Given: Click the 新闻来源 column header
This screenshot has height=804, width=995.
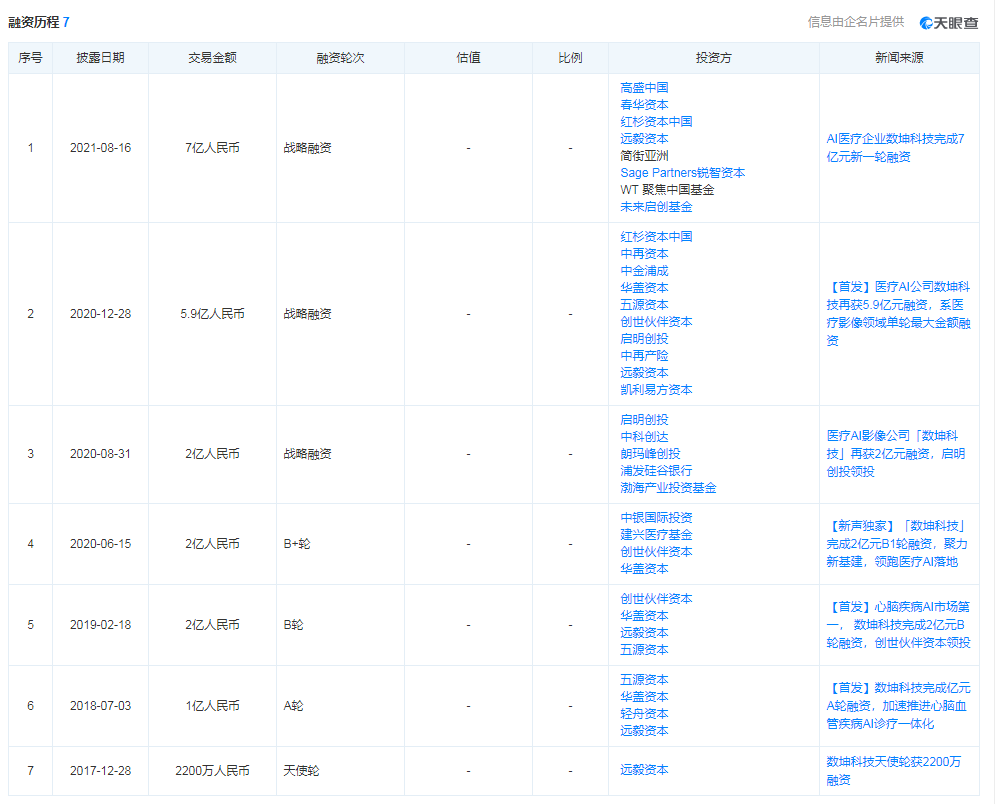Looking at the screenshot, I should pos(899,58).
